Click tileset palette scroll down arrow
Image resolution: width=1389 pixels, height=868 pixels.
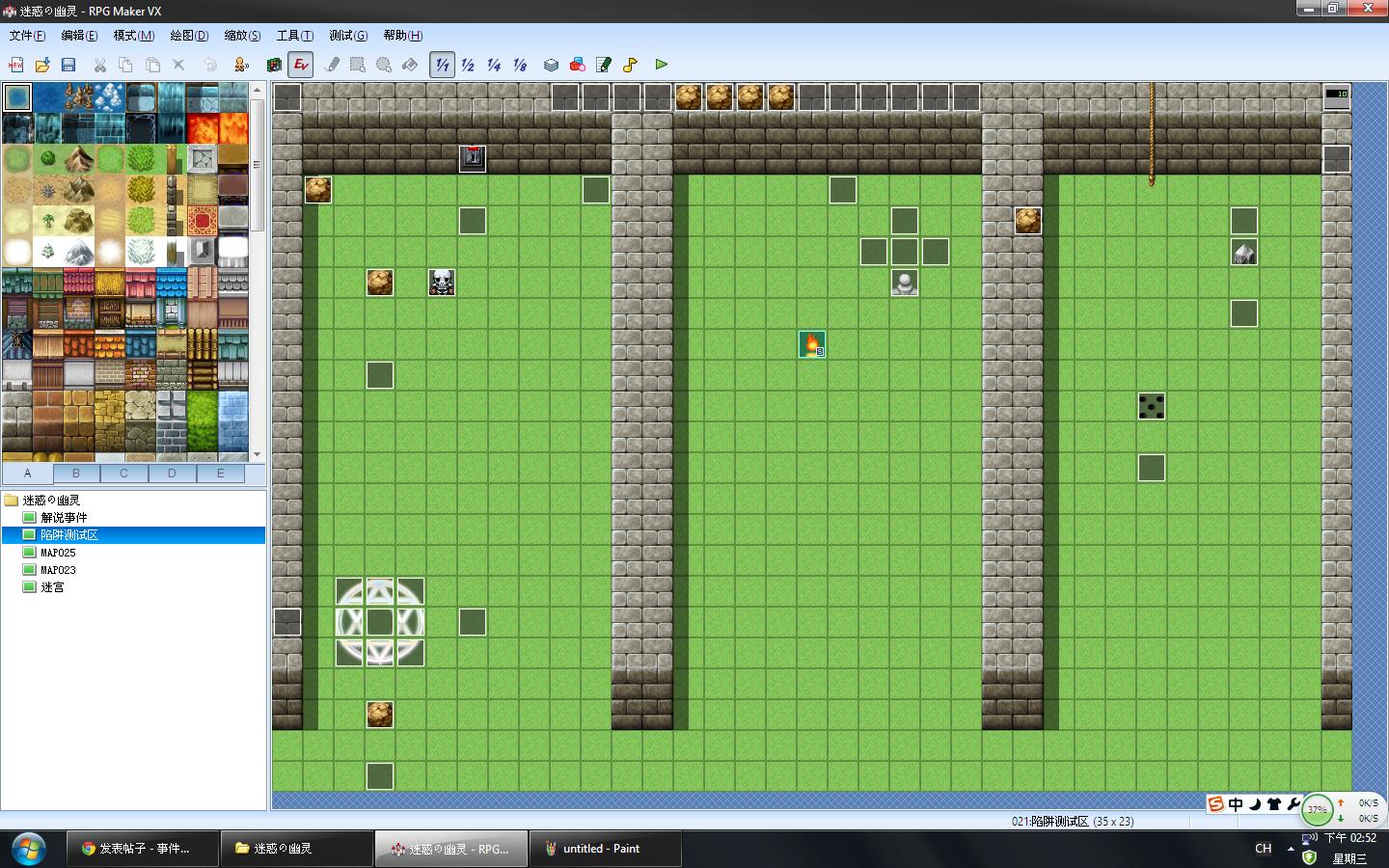pyautogui.click(x=257, y=454)
